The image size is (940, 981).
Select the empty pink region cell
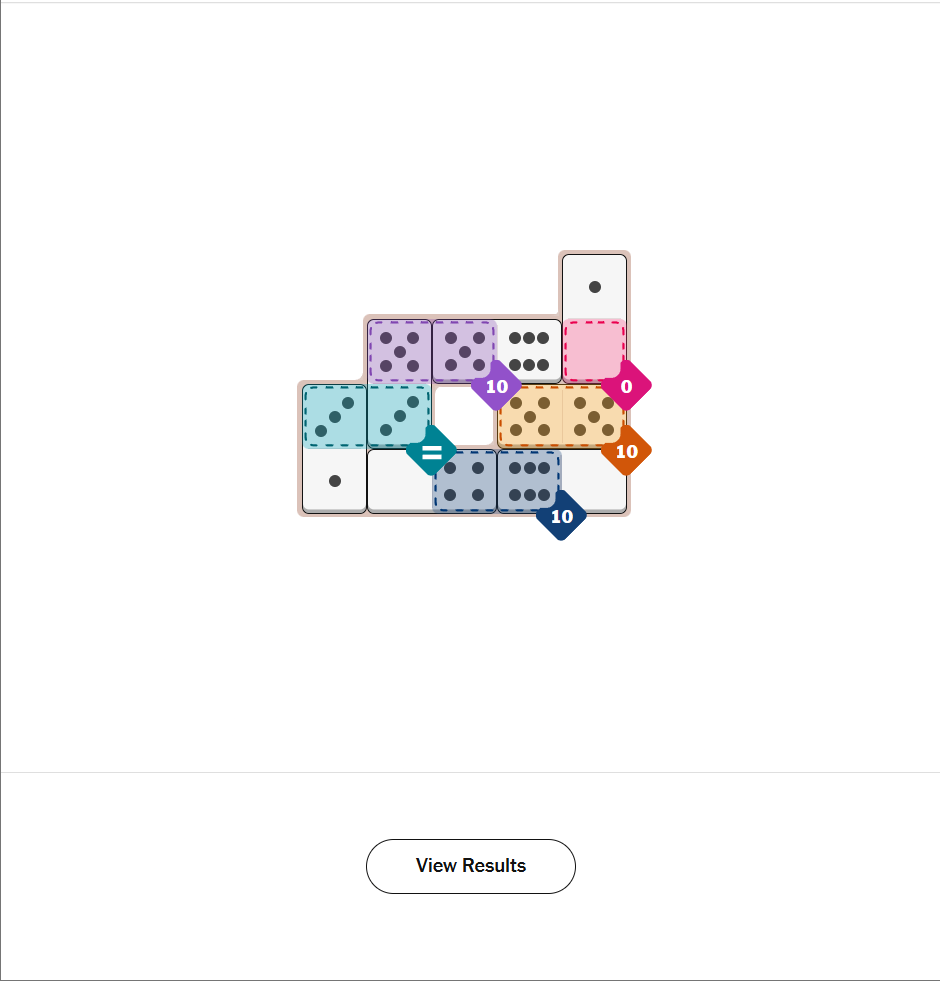(x=594, y=350)
